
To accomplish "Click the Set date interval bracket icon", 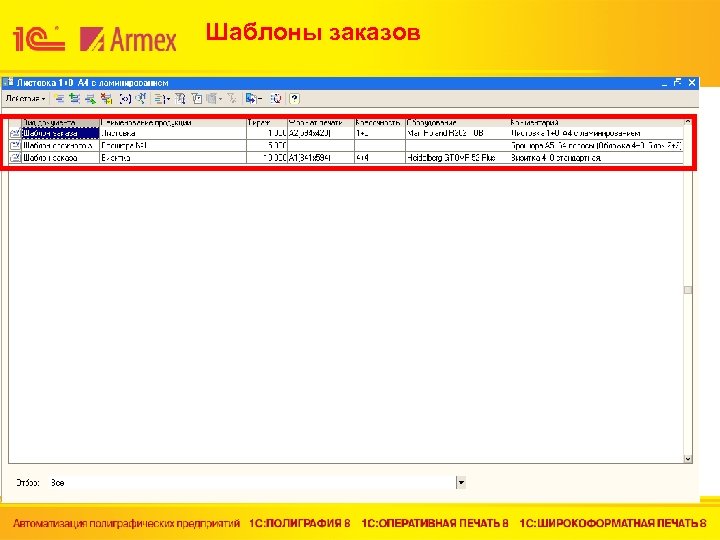I will point(124,98).
